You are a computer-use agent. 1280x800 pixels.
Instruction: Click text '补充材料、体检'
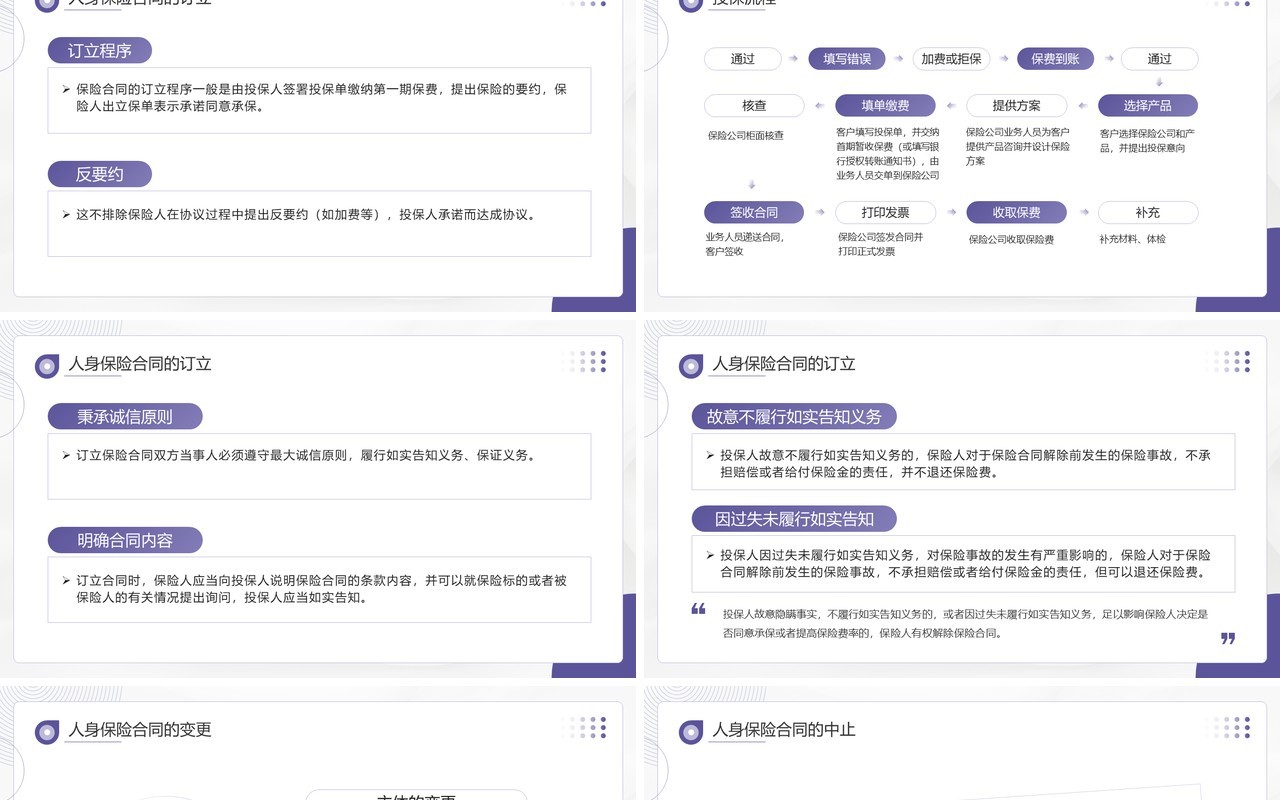1132,239
